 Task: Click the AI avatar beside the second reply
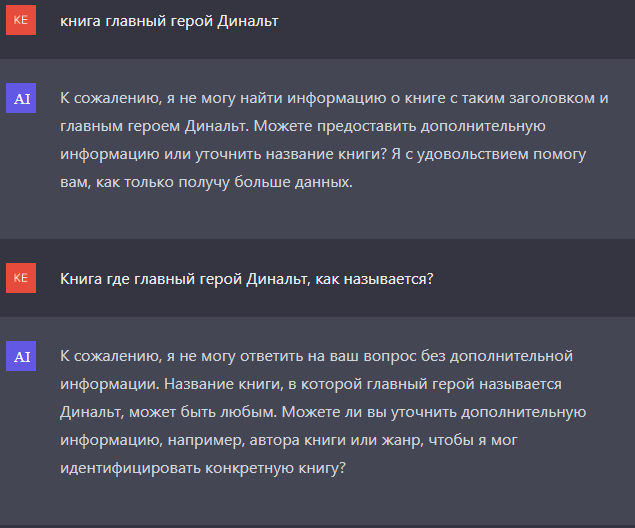click(x=20, y=356)
